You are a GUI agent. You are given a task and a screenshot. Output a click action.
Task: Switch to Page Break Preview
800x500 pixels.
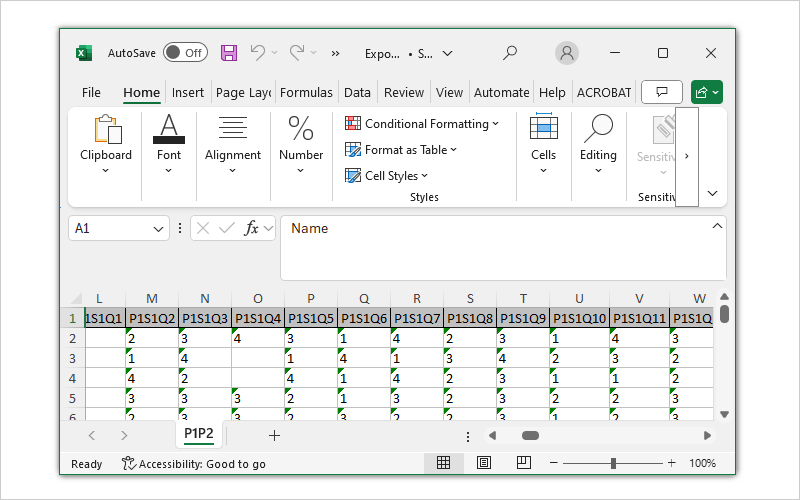(x=523, y=463)
